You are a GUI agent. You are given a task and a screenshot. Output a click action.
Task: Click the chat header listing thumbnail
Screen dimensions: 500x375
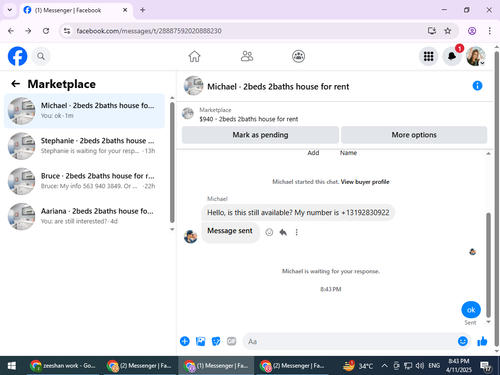[193, 86]
